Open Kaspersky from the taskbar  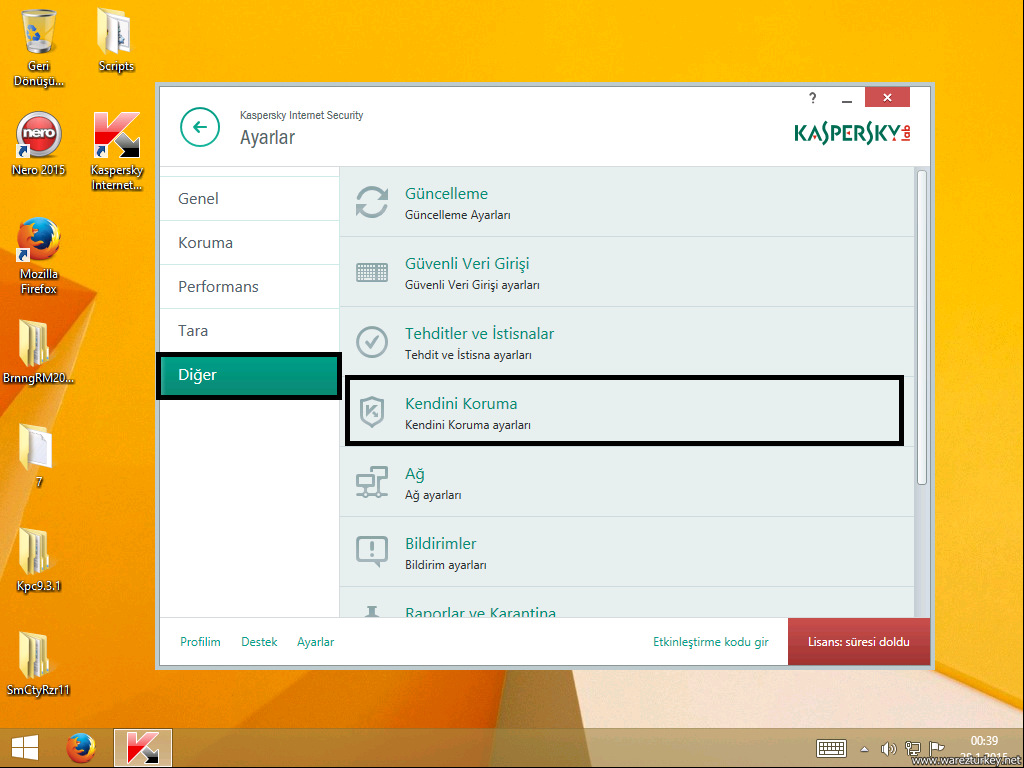tap(143, 748)
